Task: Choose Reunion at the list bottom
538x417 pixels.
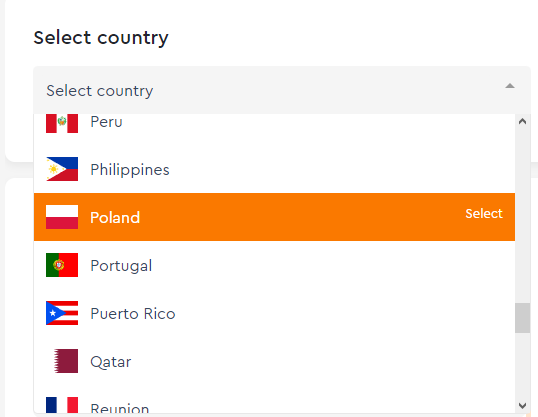Action: (274, 399)
